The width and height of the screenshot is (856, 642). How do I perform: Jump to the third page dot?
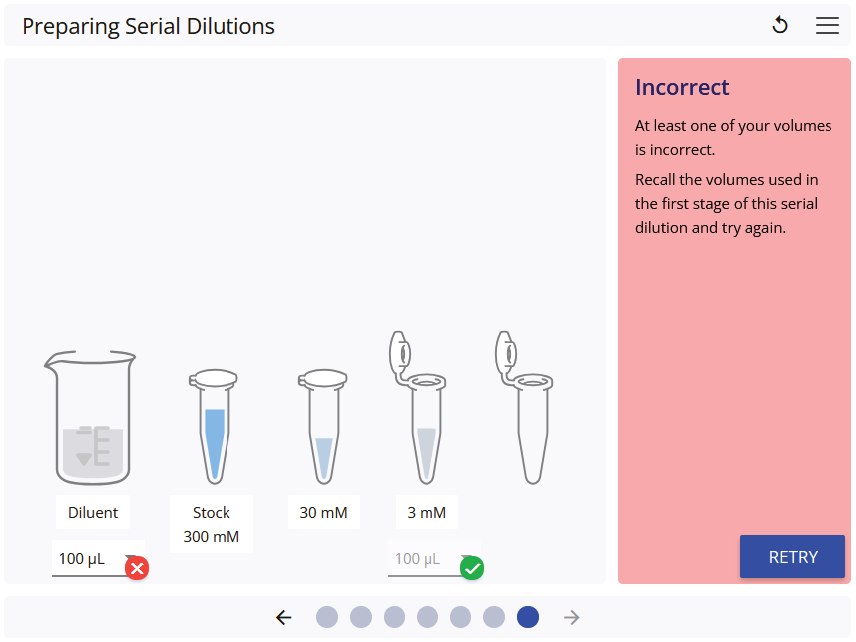tap(394, 617)
